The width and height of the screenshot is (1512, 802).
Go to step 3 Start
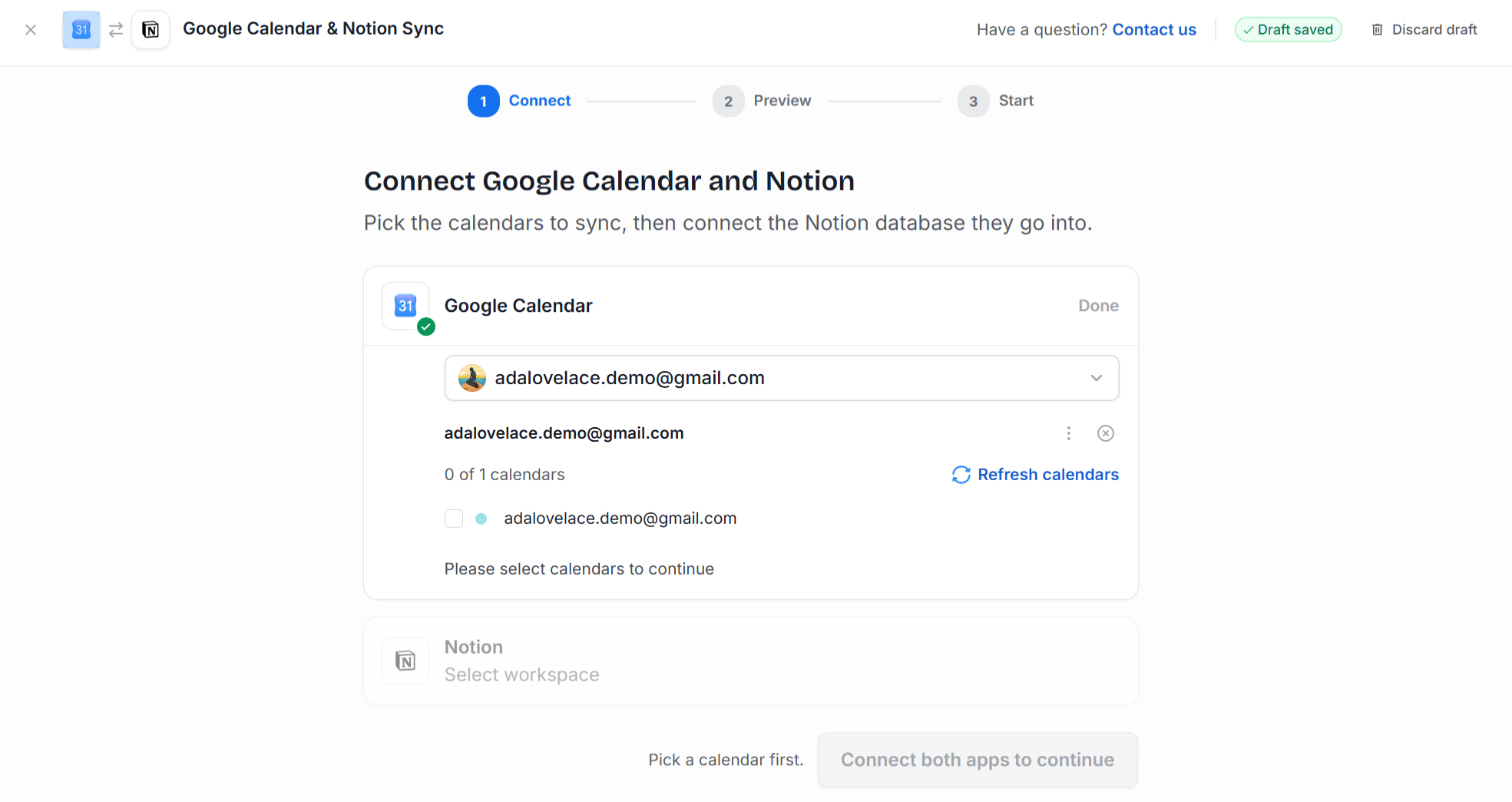coord(996,101)
